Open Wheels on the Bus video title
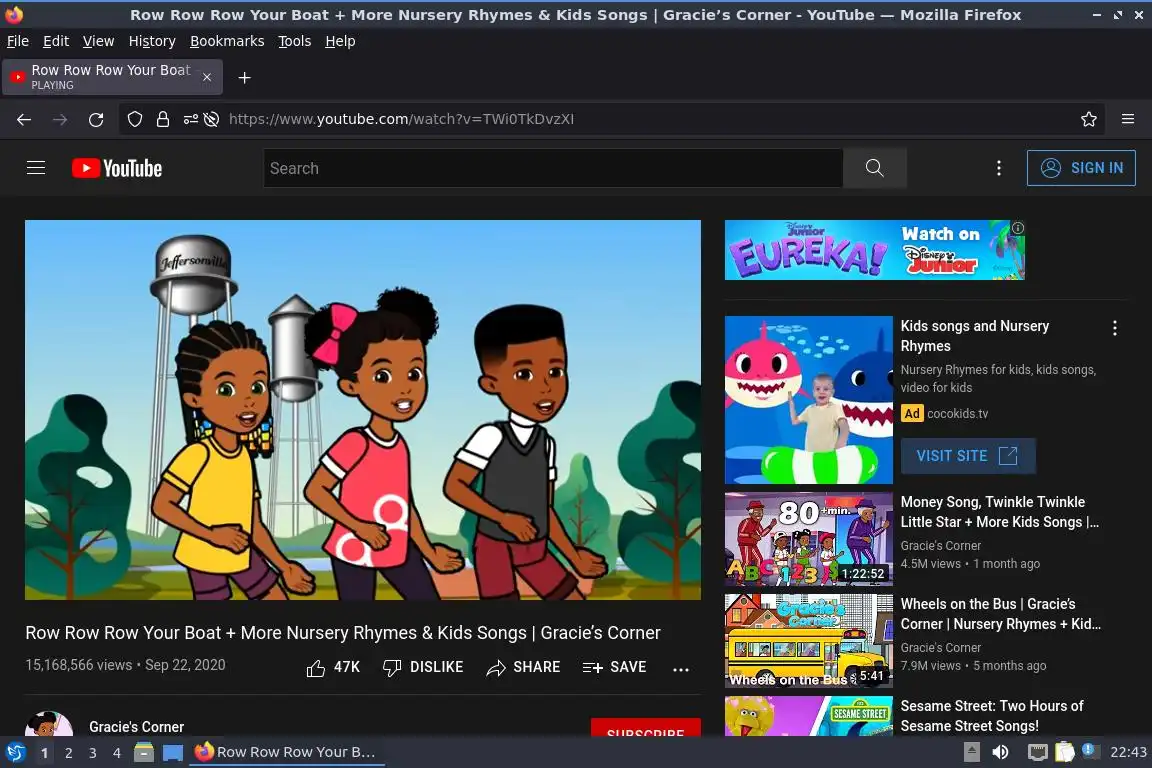The height and width of the screenshot is (768, 1152). pyautogui.click(x=1001, y=614)
